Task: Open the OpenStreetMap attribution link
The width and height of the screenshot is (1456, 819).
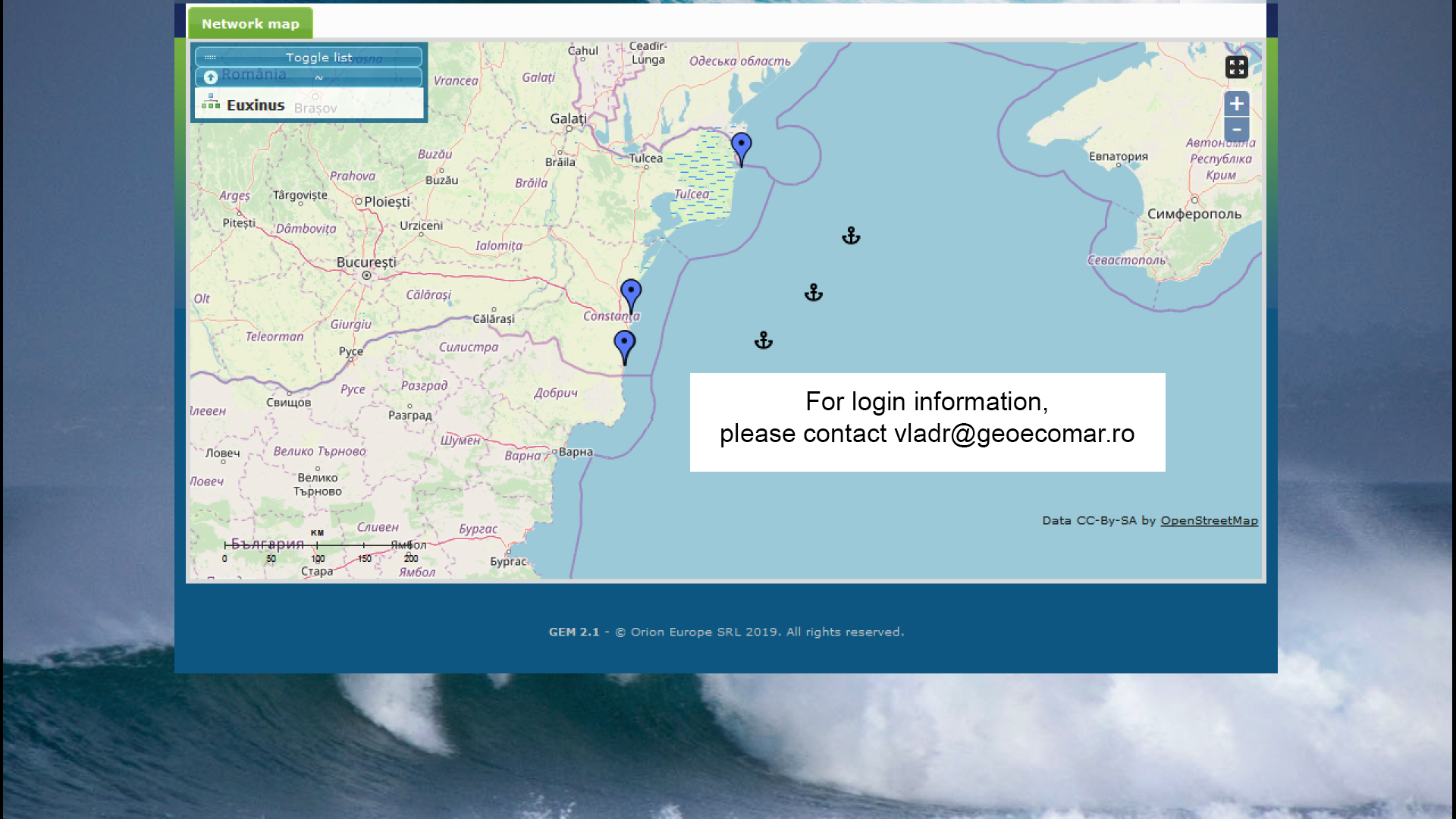Action: click(x=1209, y=520)
